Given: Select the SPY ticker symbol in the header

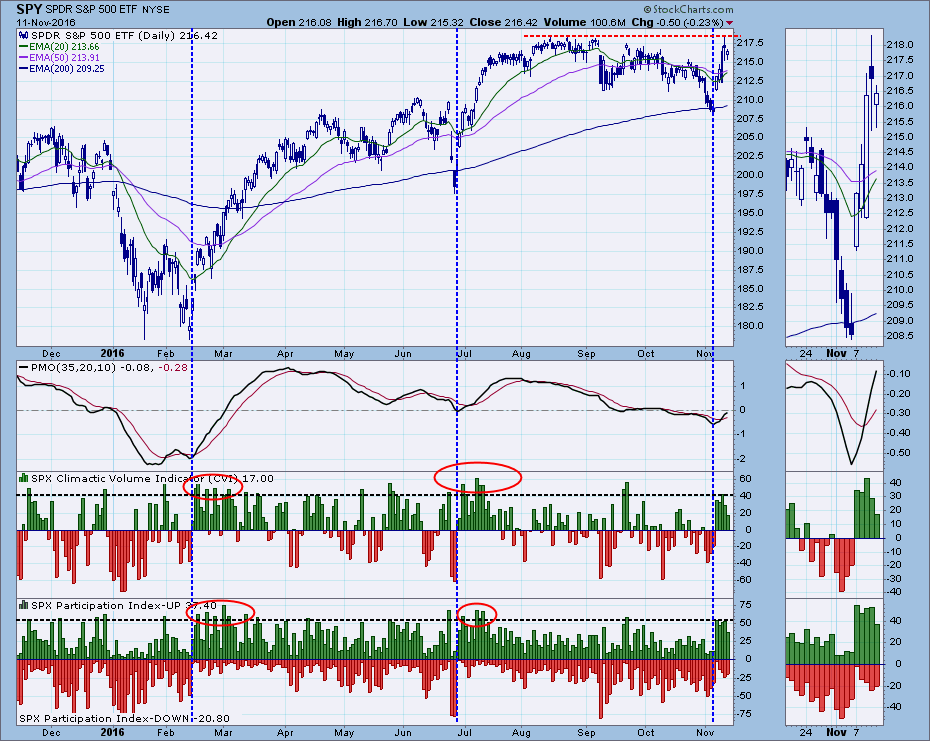Looking at the screenshot, I should tap(27, 9).
